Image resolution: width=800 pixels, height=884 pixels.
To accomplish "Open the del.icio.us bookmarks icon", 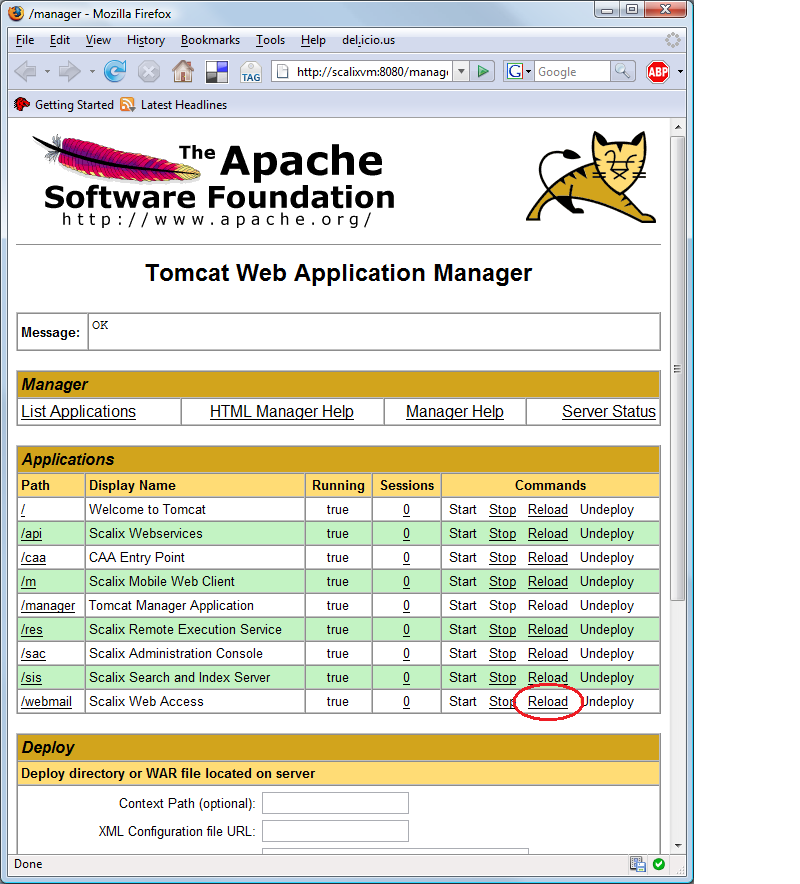I will (x=216, y=72).
